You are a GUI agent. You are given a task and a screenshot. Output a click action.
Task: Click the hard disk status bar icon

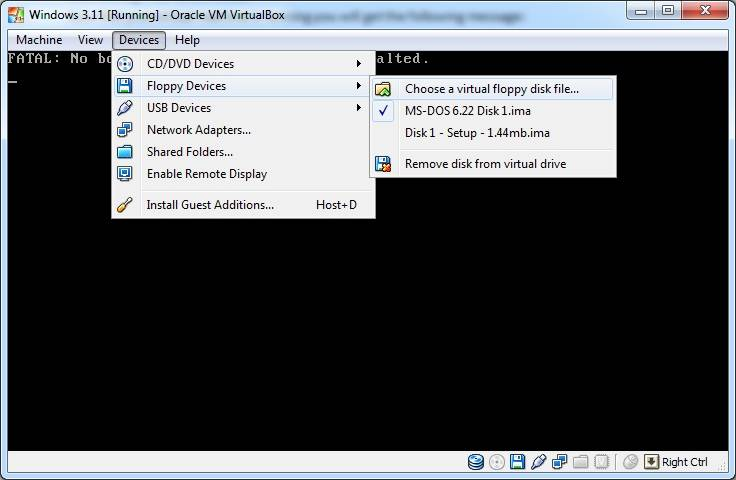pos(476,462)
